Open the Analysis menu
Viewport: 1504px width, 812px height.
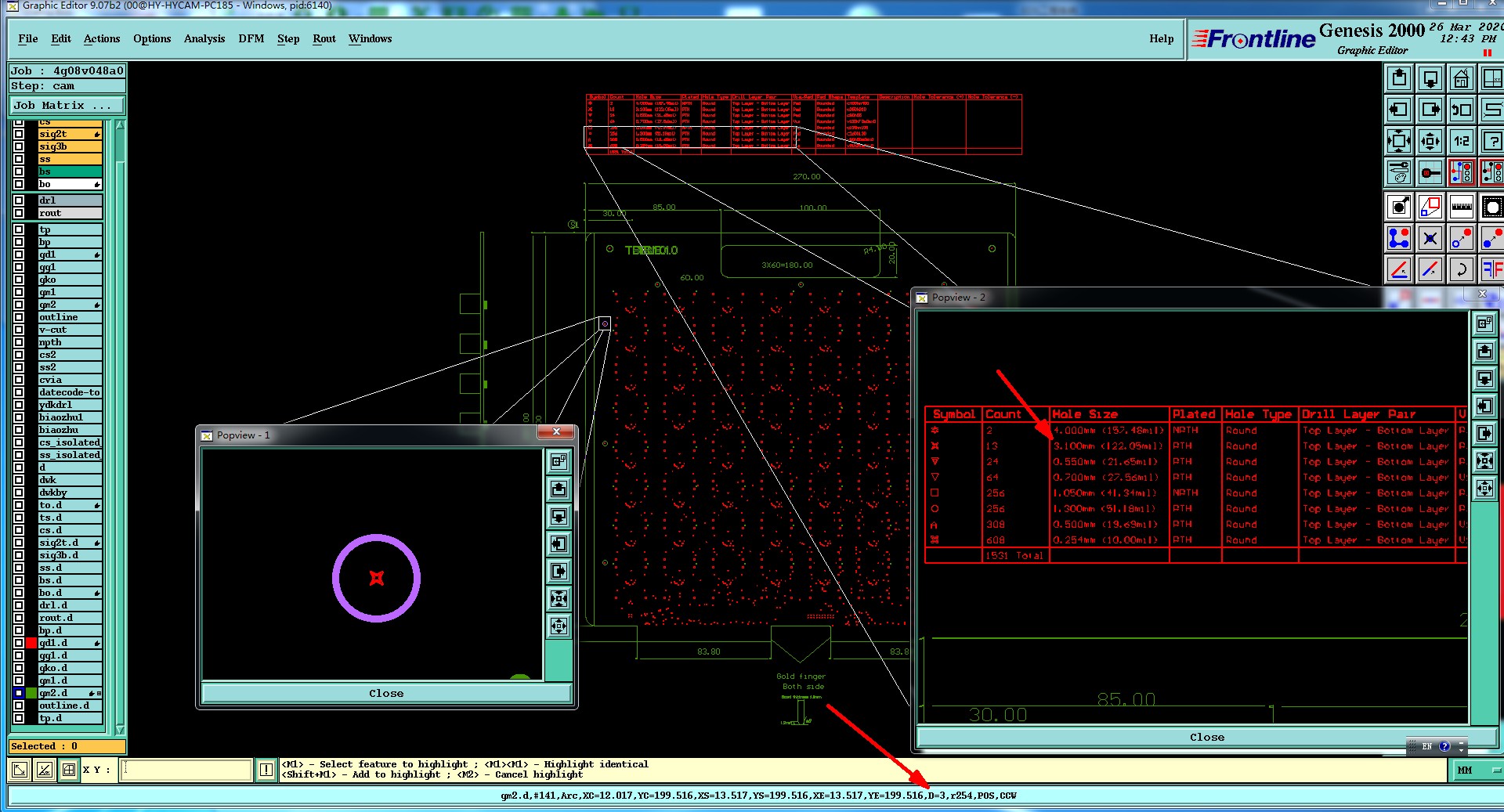pyautogui.click(x=204, y=38)
